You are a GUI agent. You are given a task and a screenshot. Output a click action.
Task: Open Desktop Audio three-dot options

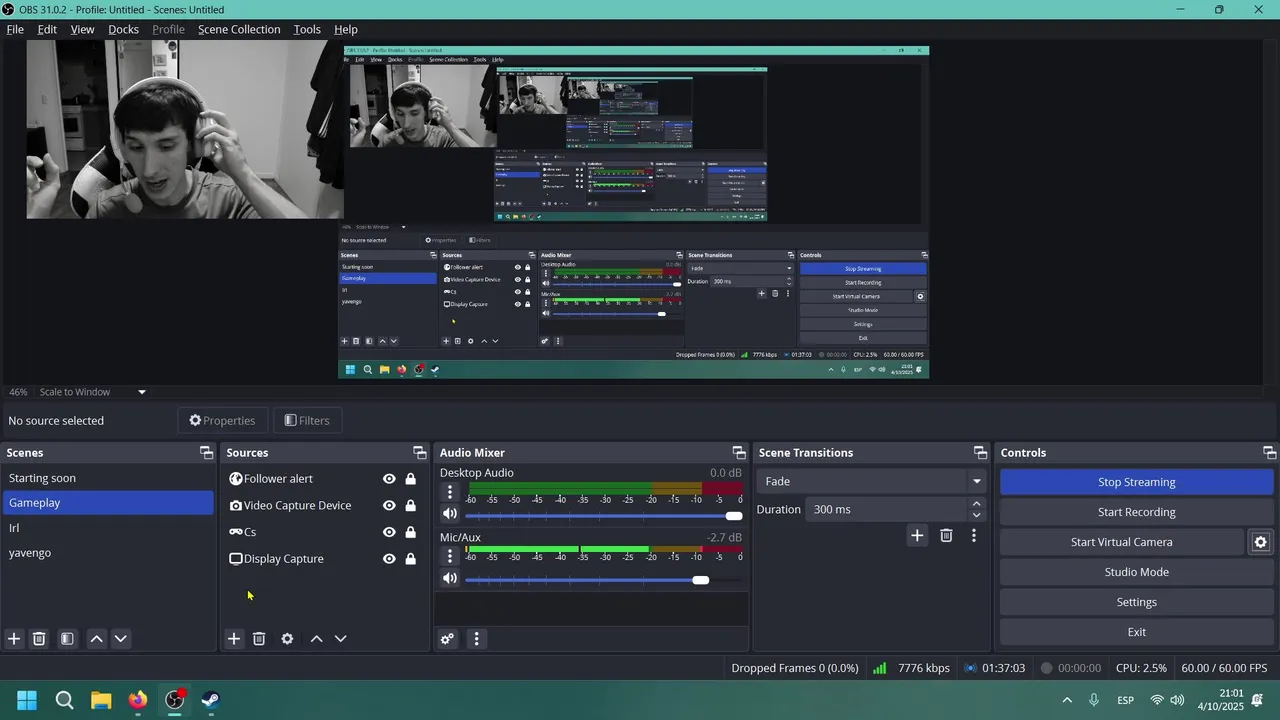point(450,492)
